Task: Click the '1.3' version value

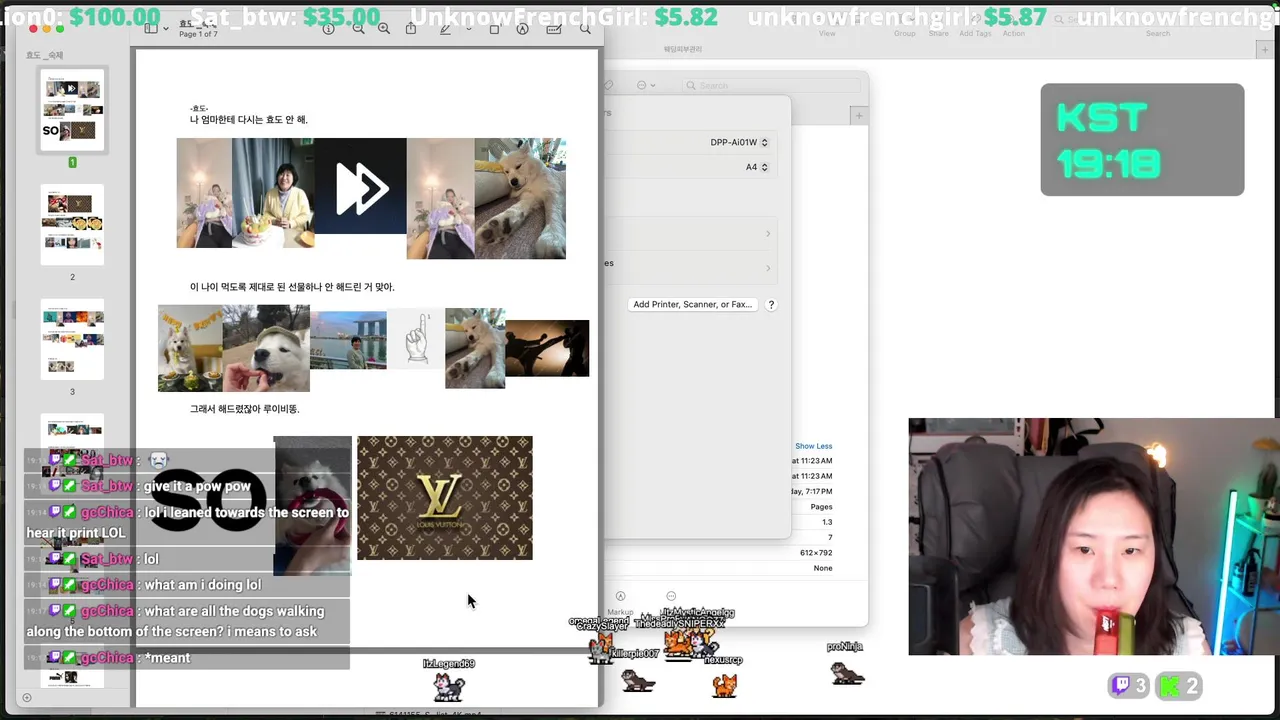Action: pos(827,522)
